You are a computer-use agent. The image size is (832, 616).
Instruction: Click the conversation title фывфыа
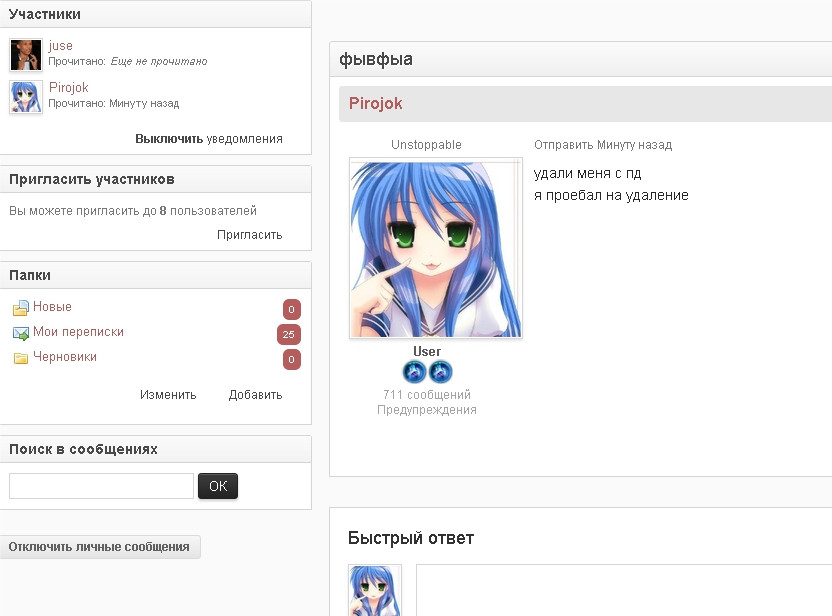click(x=376, y=59)
